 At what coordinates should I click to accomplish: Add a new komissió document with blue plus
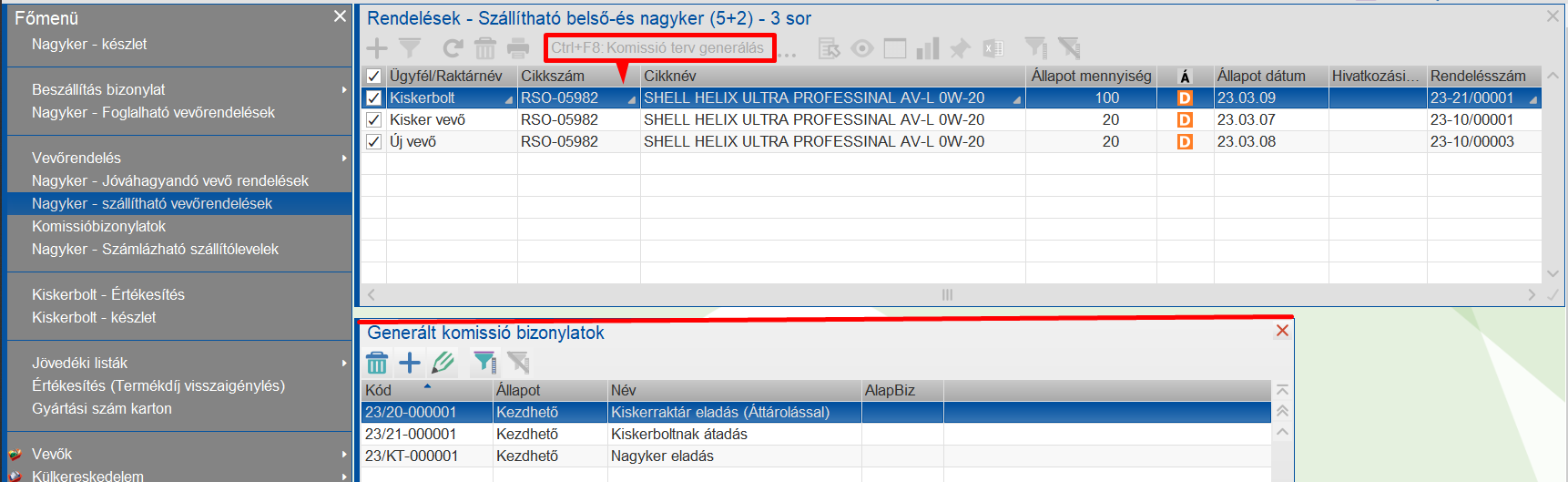(x=410, y=363)
